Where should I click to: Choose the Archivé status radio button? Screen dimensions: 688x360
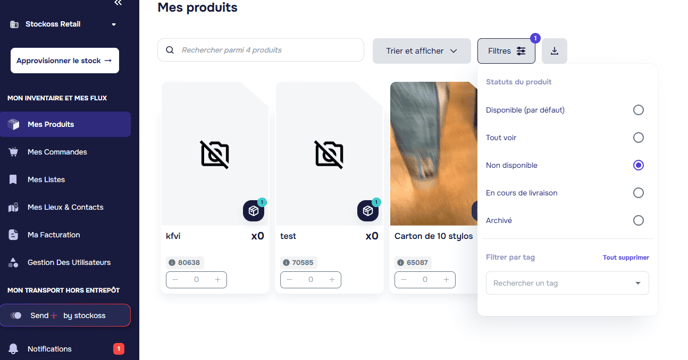click(x=638, y=220)
